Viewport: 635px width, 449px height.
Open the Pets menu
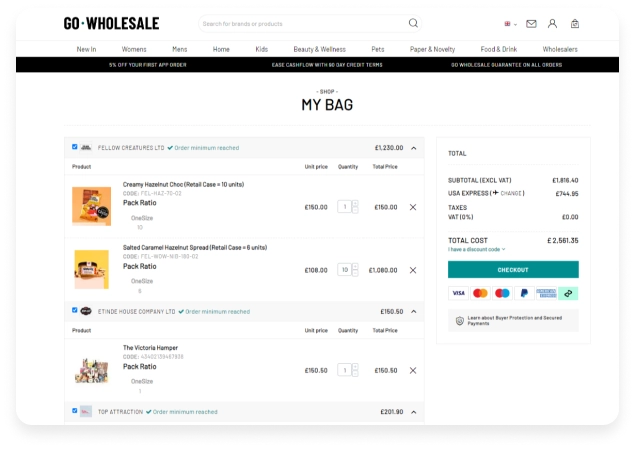pyautogui.click(x=378, y=49)
